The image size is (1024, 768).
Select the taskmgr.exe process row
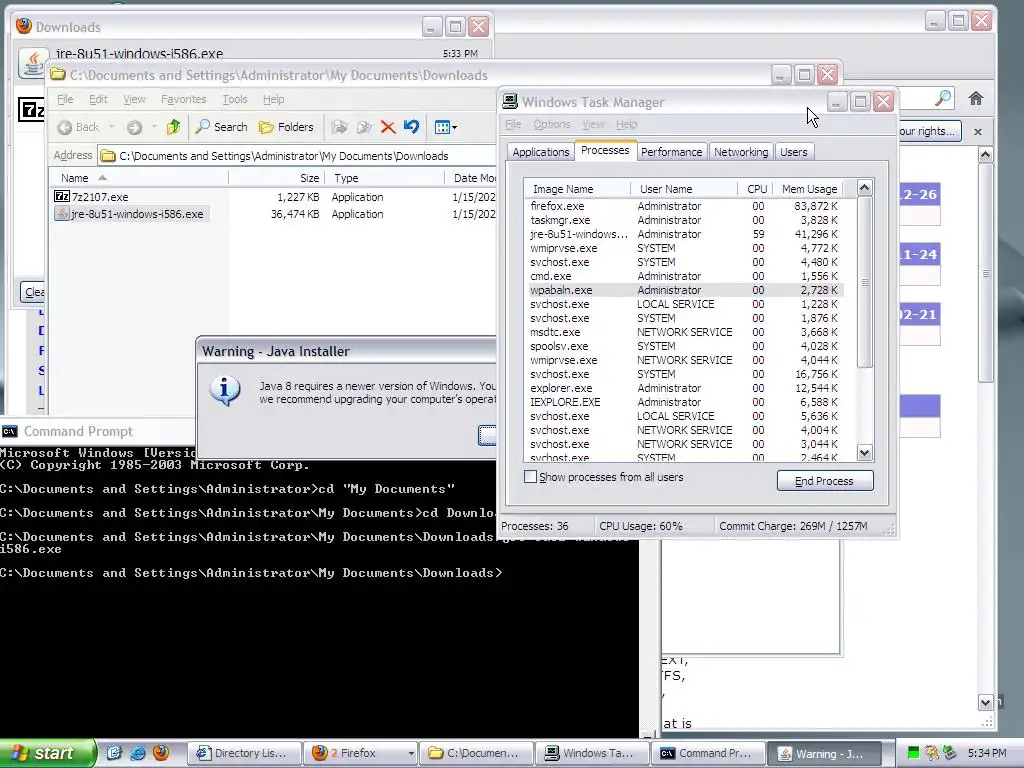coord(684,220)
